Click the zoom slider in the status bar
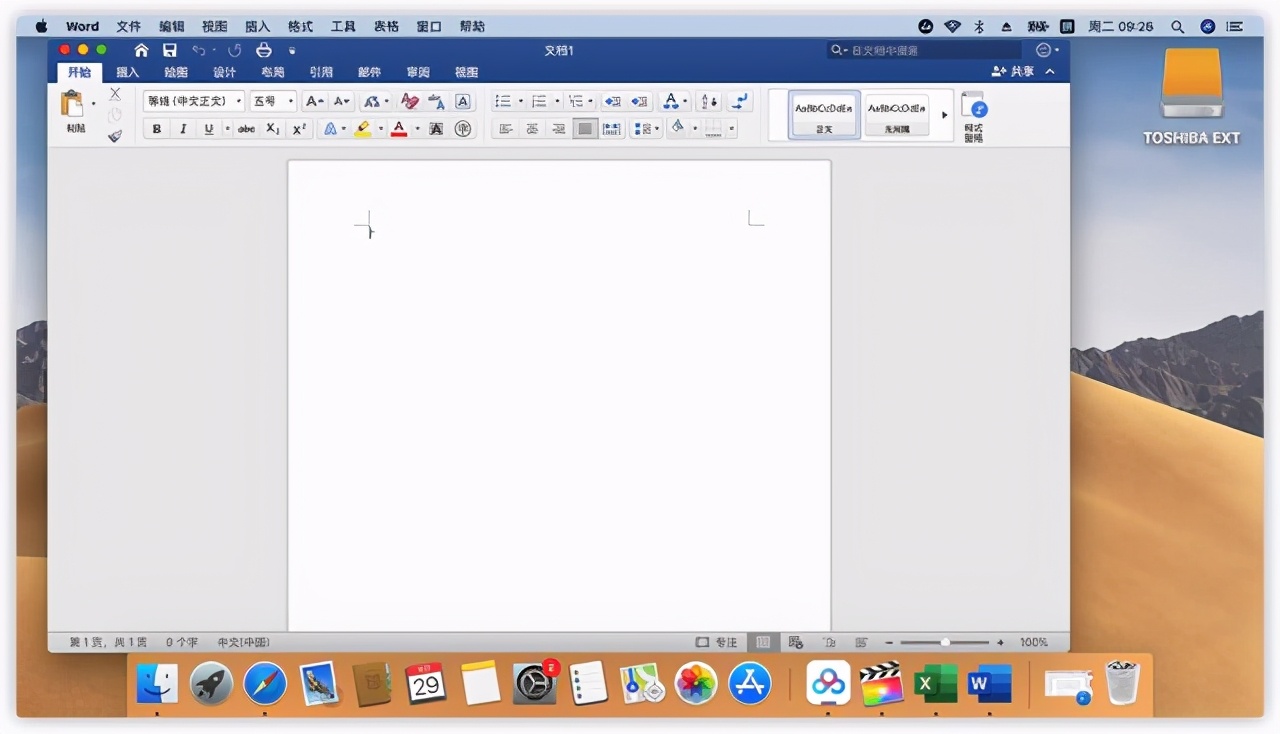The image size is (1280, 734). pos(945,642)
